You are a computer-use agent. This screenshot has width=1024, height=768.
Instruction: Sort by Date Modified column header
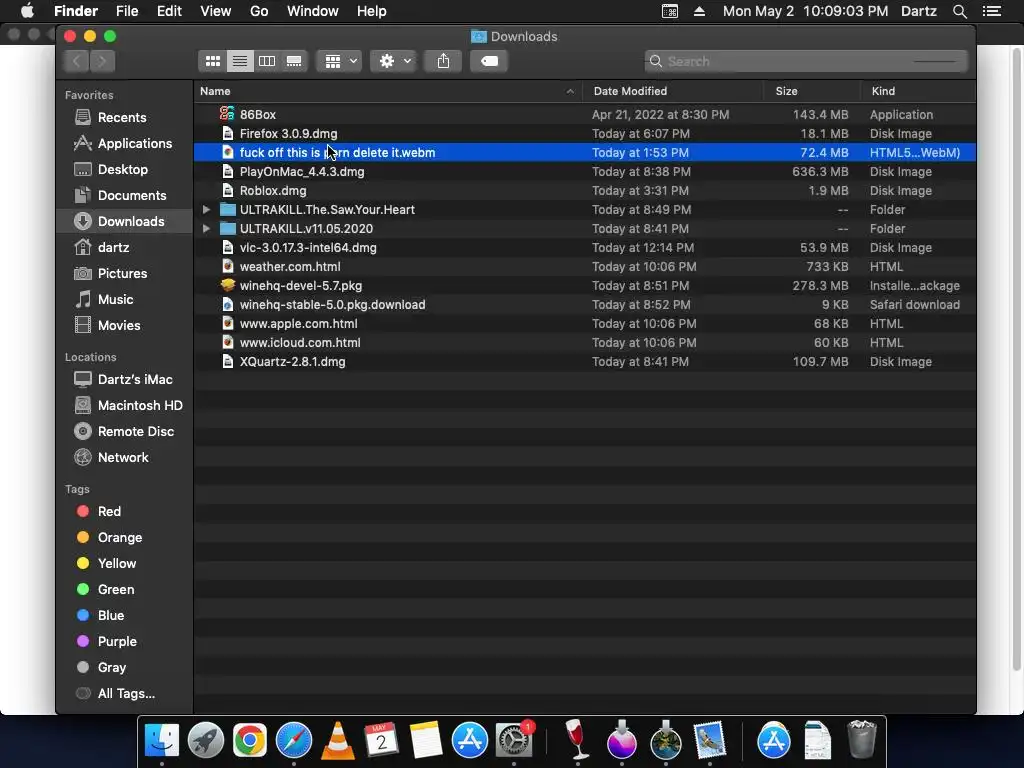[673, 91]
